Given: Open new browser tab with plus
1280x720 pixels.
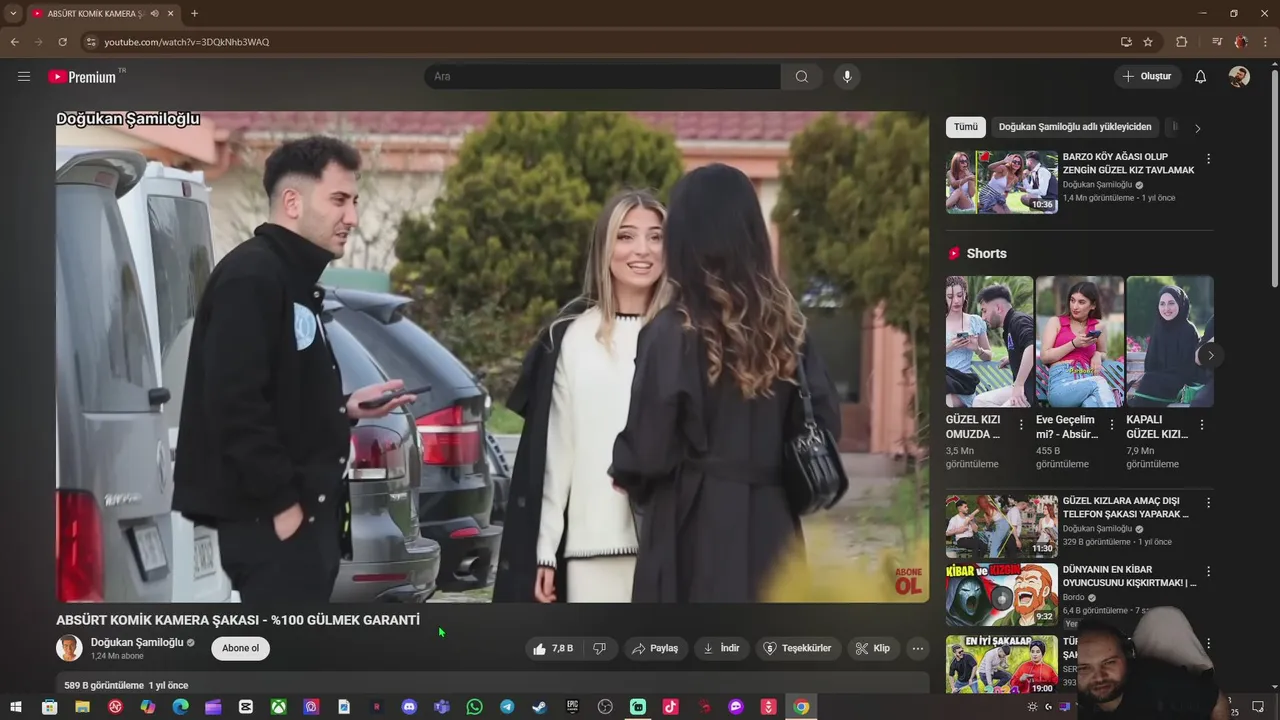Looking at the screenshot, I should (194, 13).
